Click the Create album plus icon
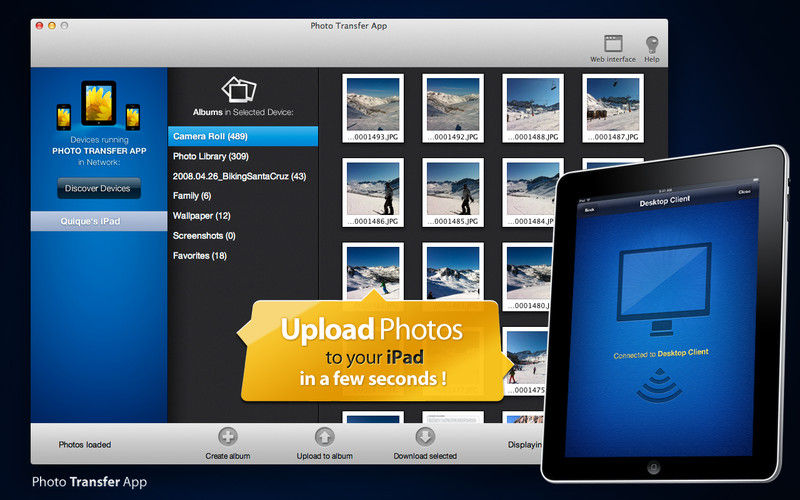This screenshot has width=800, height=500. [228, 437]
